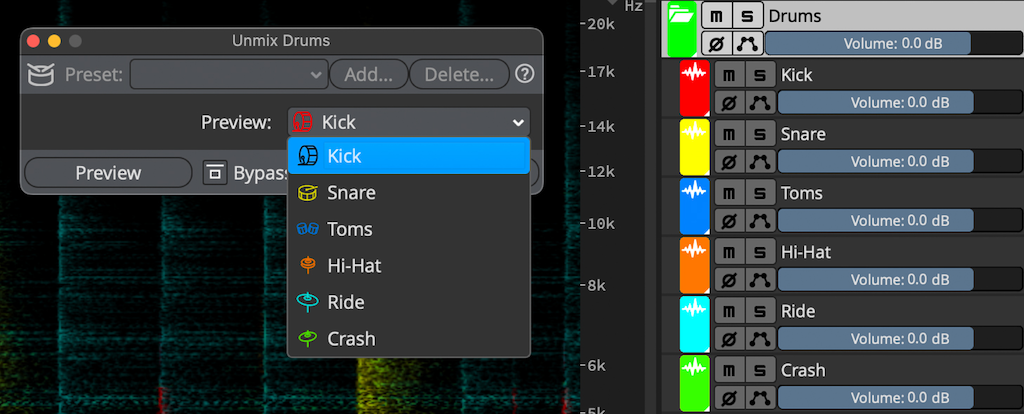Close the Unmix Drums window
1024x414 pixels.
click(33, 41)
